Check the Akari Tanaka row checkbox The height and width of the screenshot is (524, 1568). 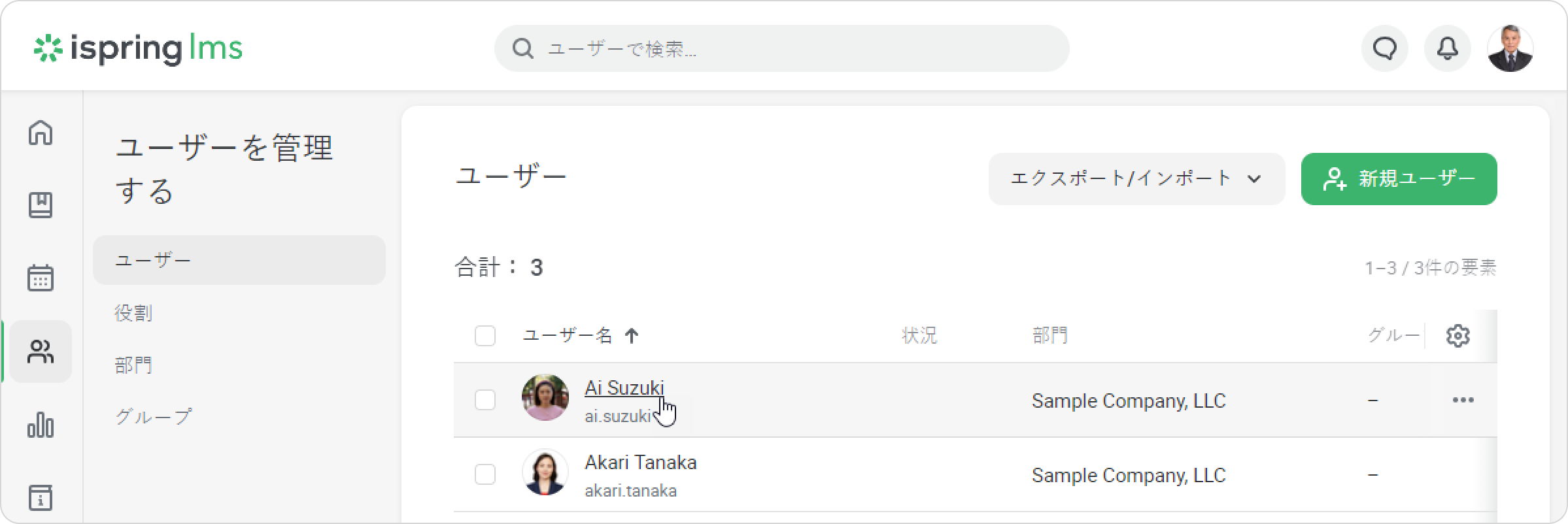[x=485, y=474]
